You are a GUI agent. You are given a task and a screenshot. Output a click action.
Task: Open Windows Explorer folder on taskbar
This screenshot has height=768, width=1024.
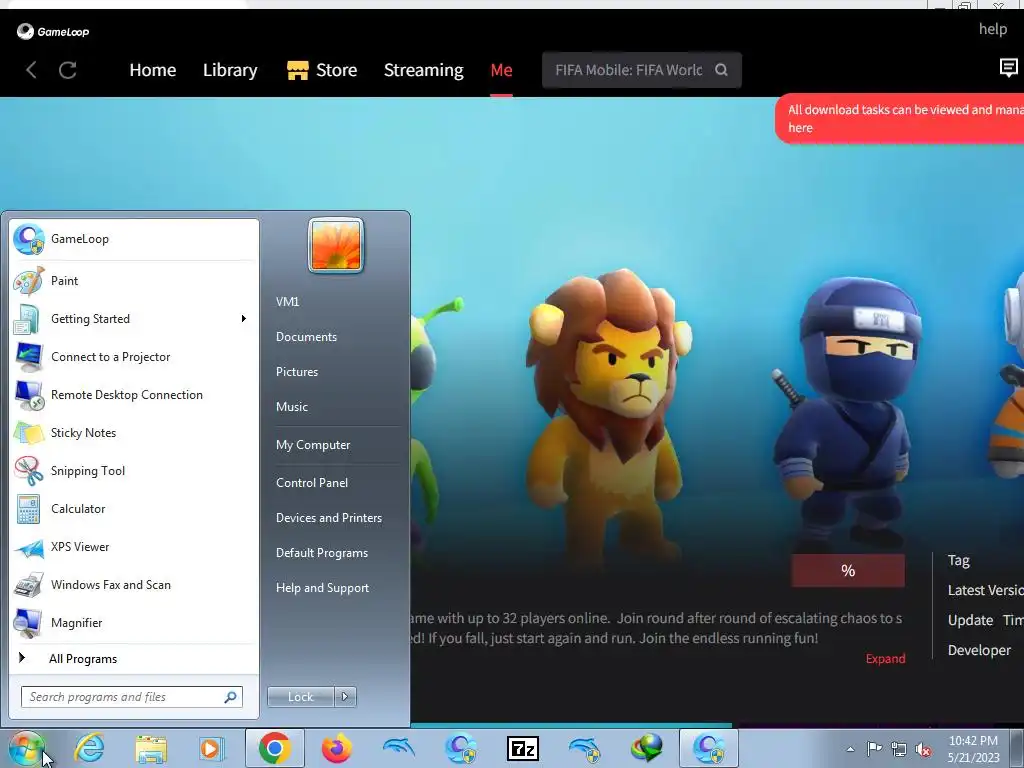(x=151, y=748)
